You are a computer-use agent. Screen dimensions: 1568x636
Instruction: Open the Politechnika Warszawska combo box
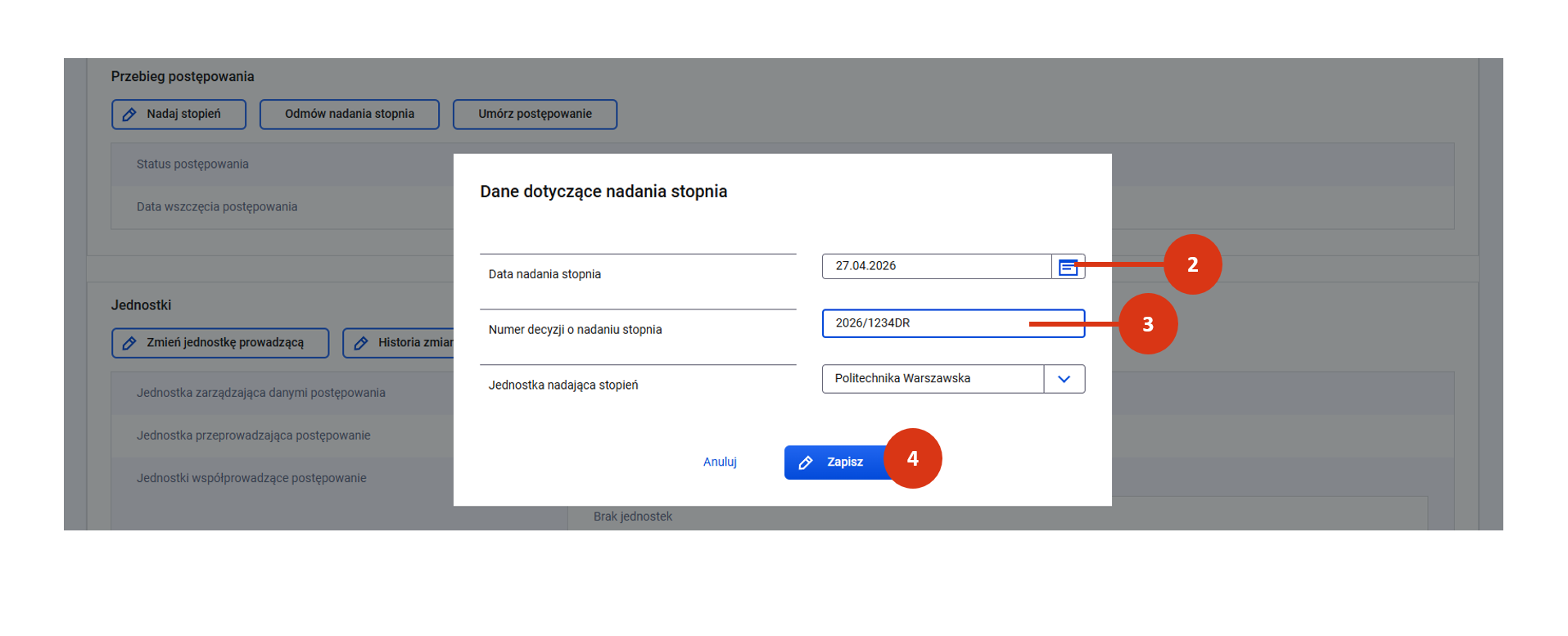933,379
